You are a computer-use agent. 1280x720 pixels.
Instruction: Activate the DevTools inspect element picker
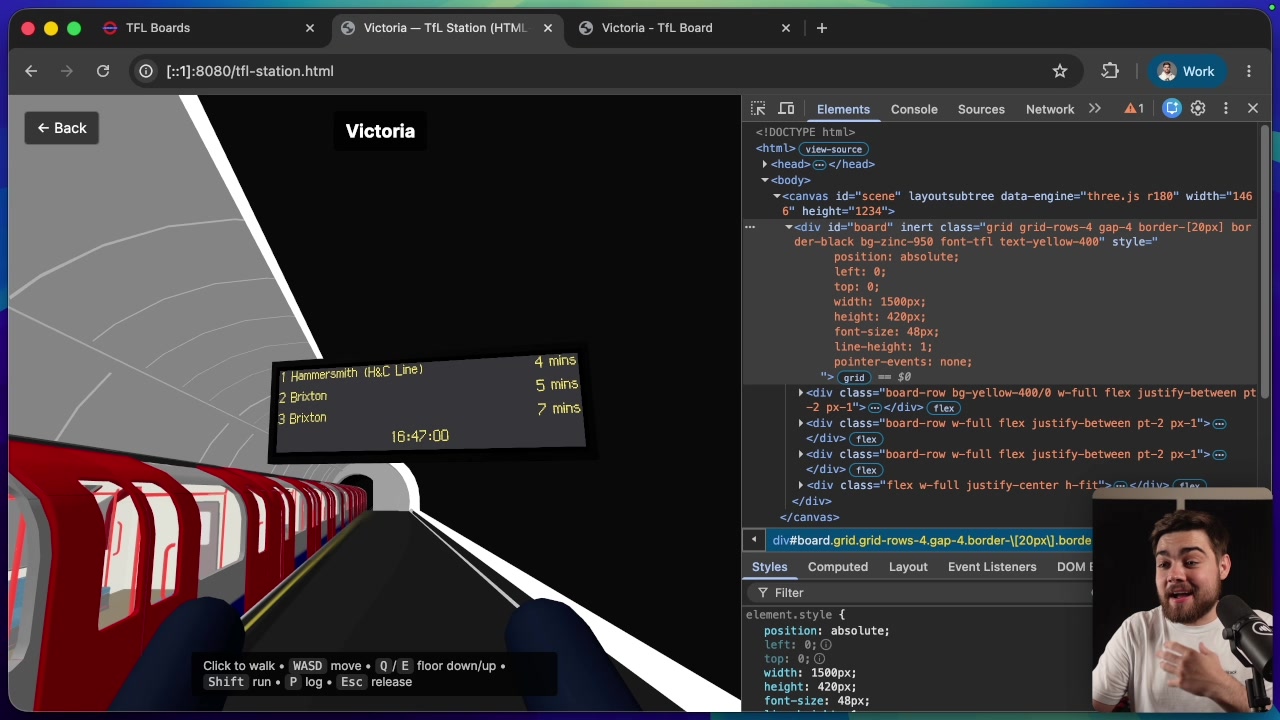click(758, 108)
